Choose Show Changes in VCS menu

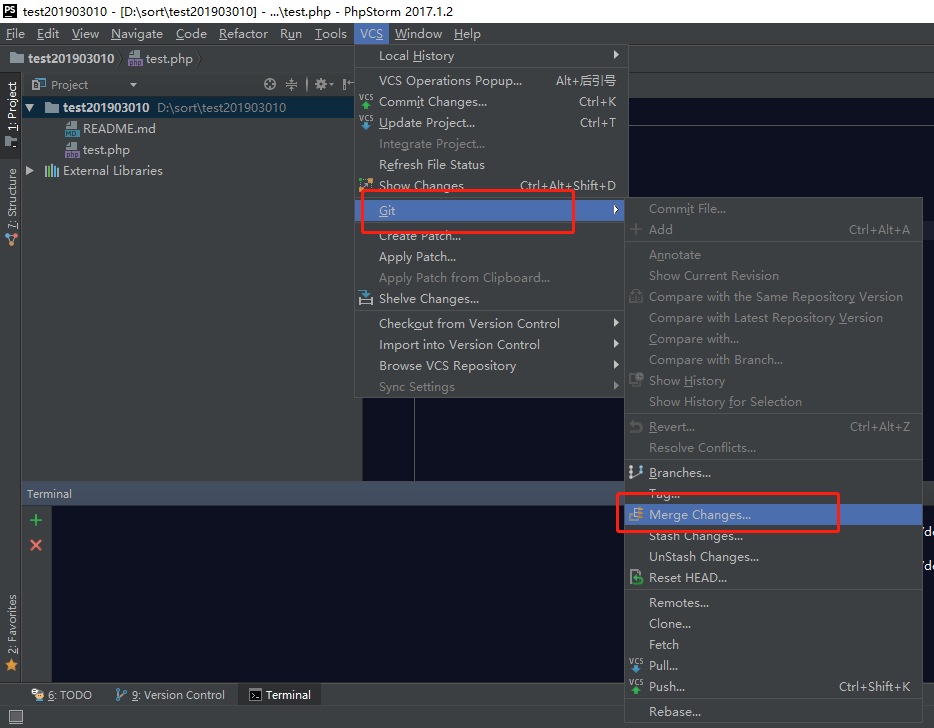pos(491,186)
